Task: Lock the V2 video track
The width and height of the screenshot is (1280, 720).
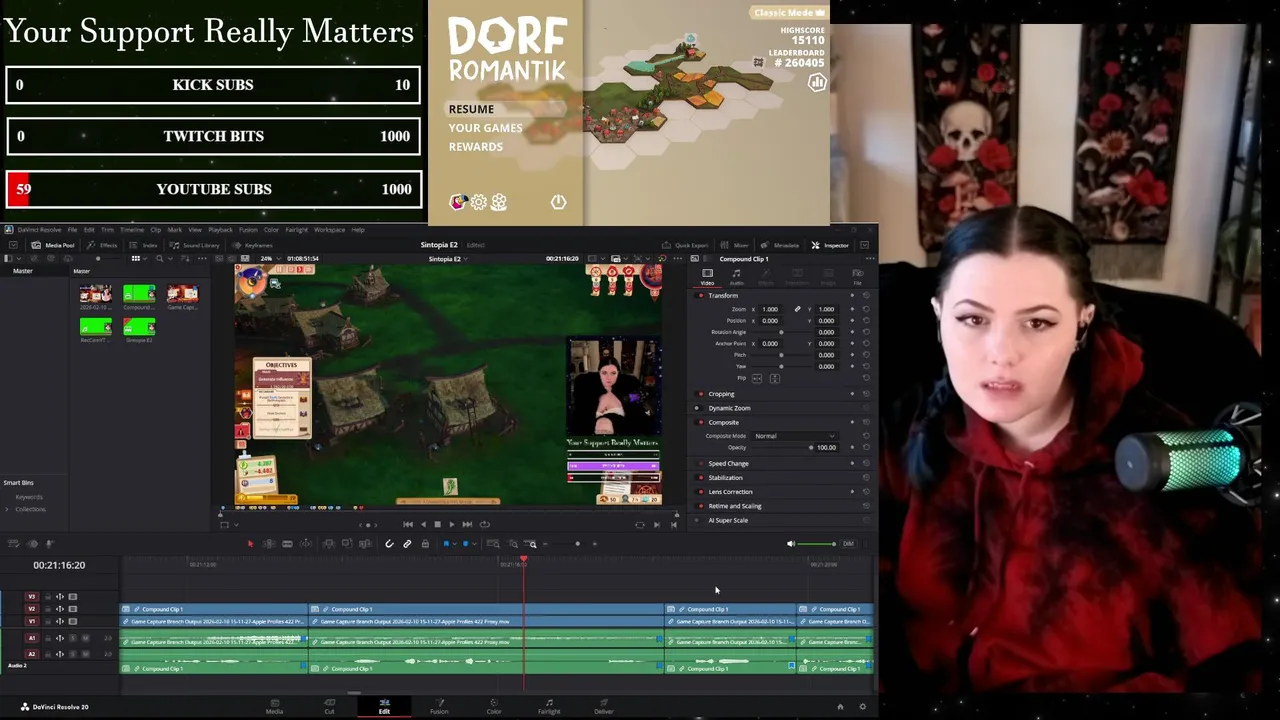Action: tap(49, 609)
